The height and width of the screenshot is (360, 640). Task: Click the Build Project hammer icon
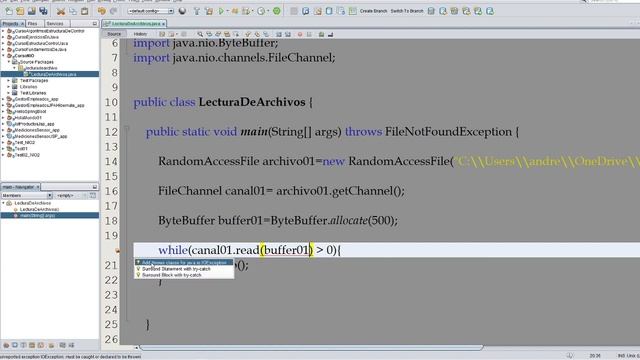197,11
